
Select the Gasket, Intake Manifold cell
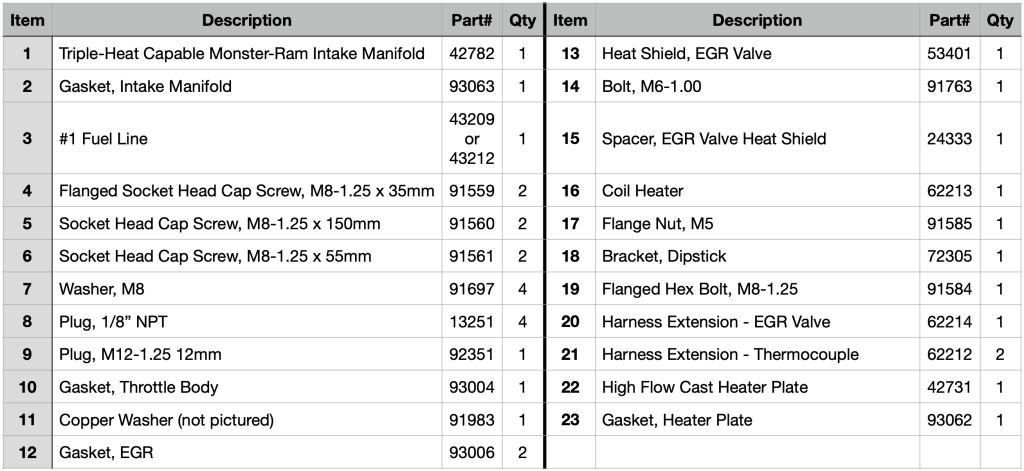tap(247, 86)
